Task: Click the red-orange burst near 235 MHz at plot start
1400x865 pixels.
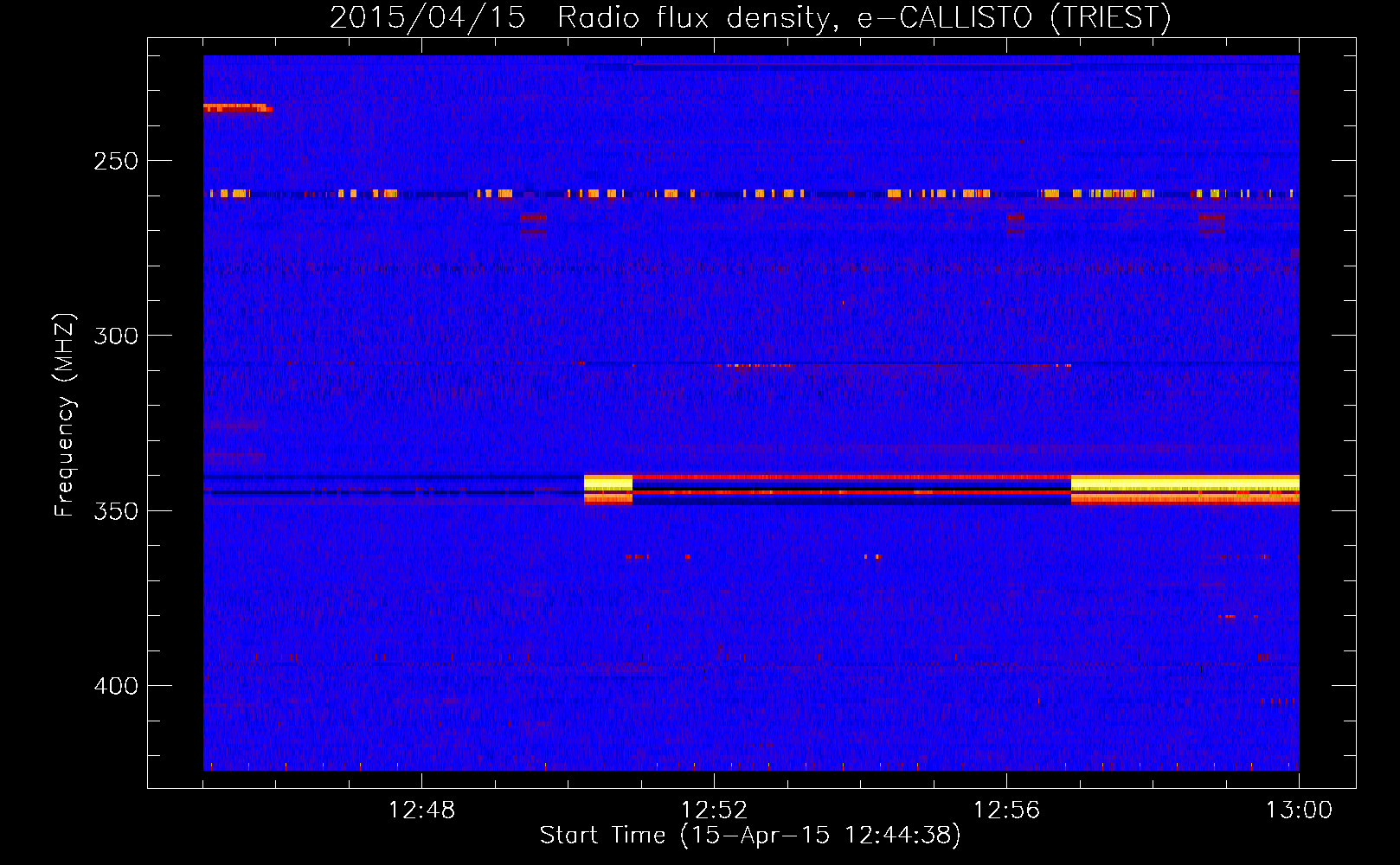Action: (238, 108)
